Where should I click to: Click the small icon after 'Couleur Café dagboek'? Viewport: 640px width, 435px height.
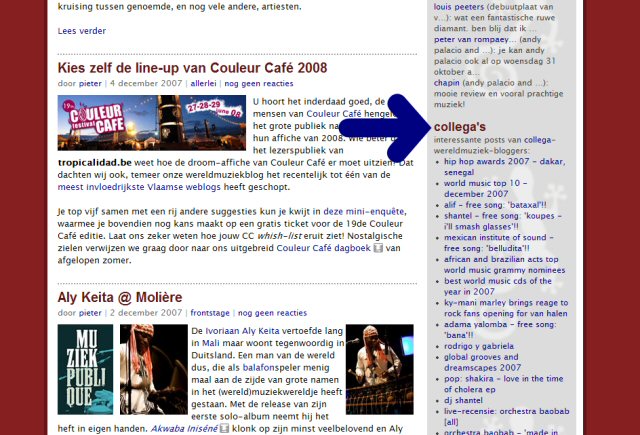pyautogui.click(x=378, y=248)
